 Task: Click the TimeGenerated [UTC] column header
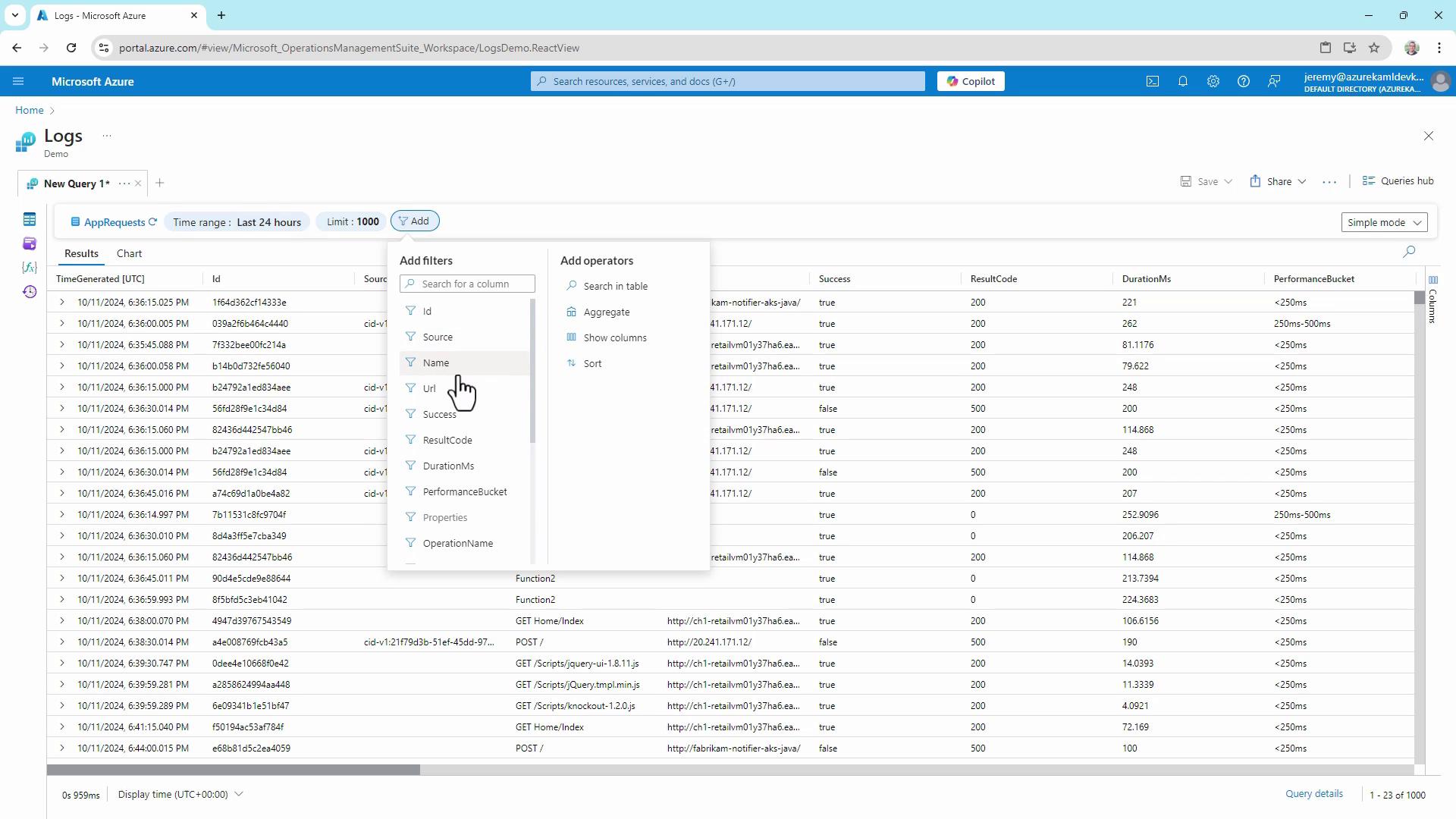click(100, 279)
